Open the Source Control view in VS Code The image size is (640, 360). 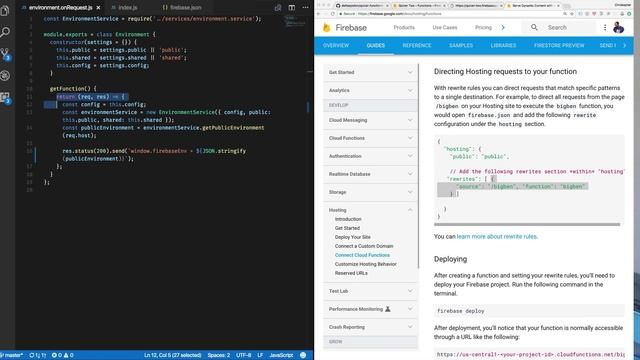pyautogui.click(x=5, y=54)
